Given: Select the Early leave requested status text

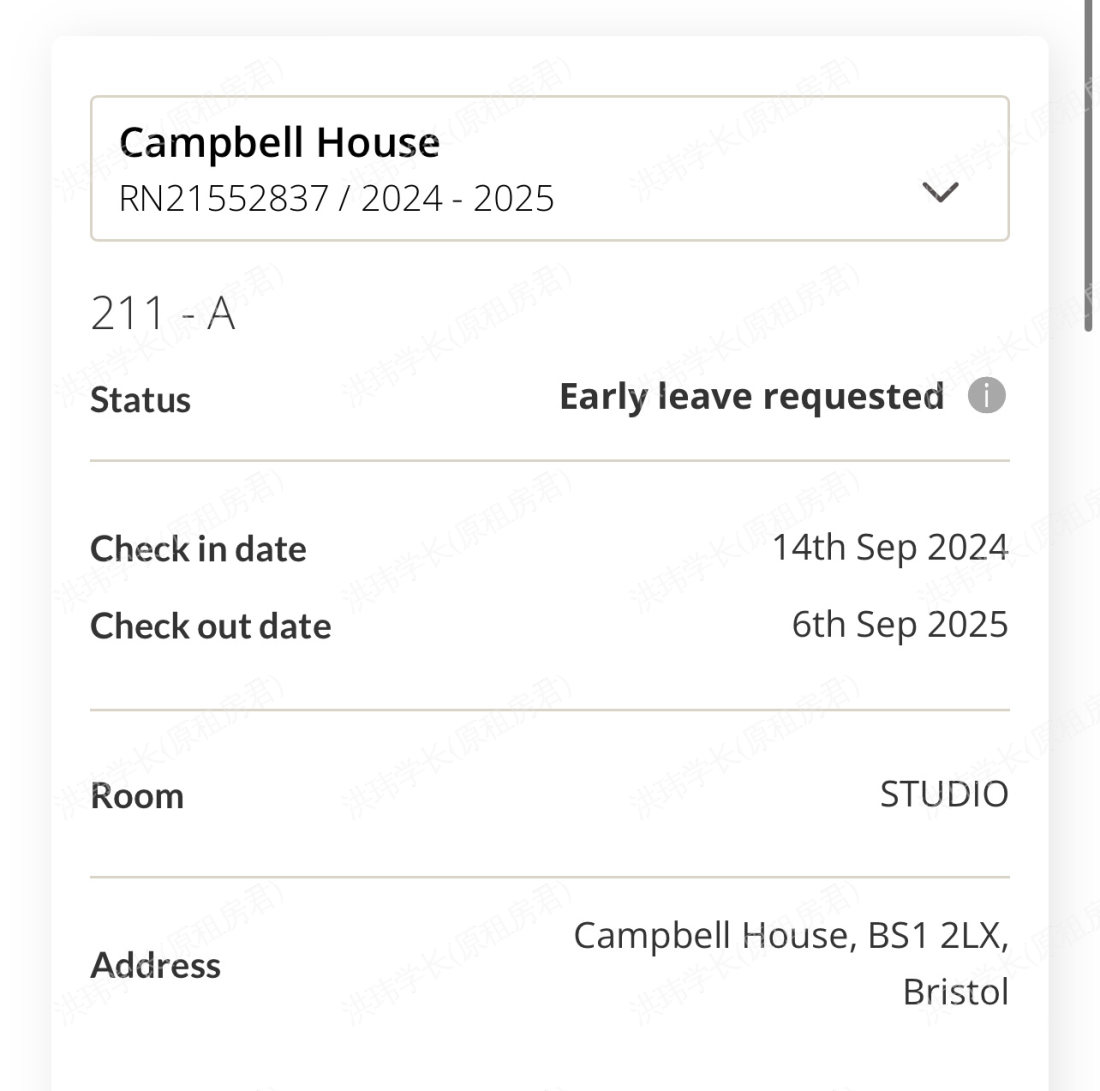Looking at the screenshot, I should [x=751, y=397].
